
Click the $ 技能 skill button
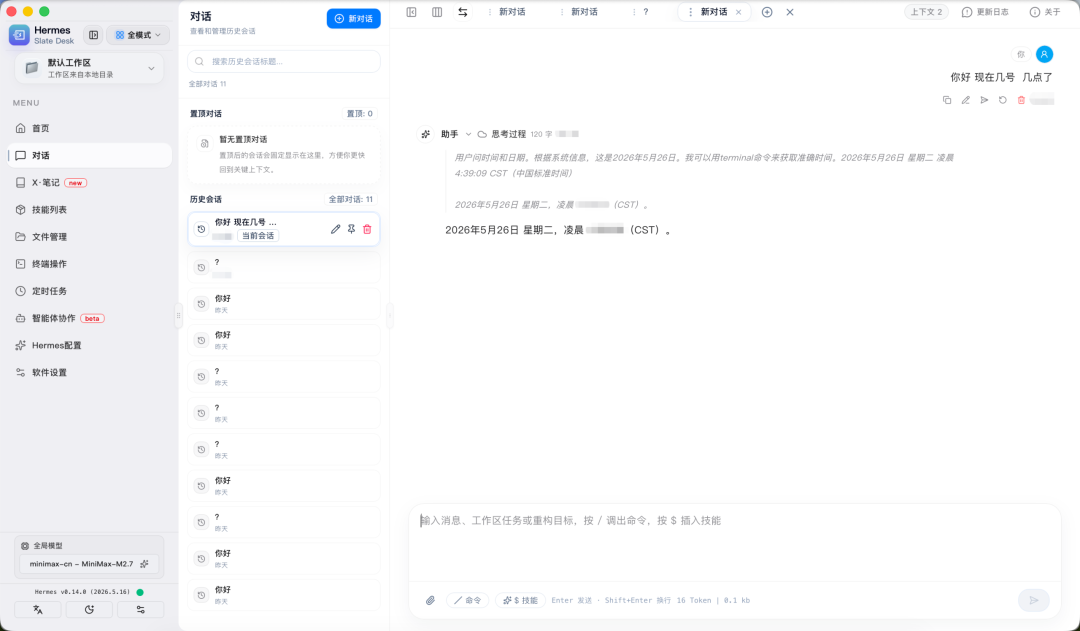pos(520,600)
